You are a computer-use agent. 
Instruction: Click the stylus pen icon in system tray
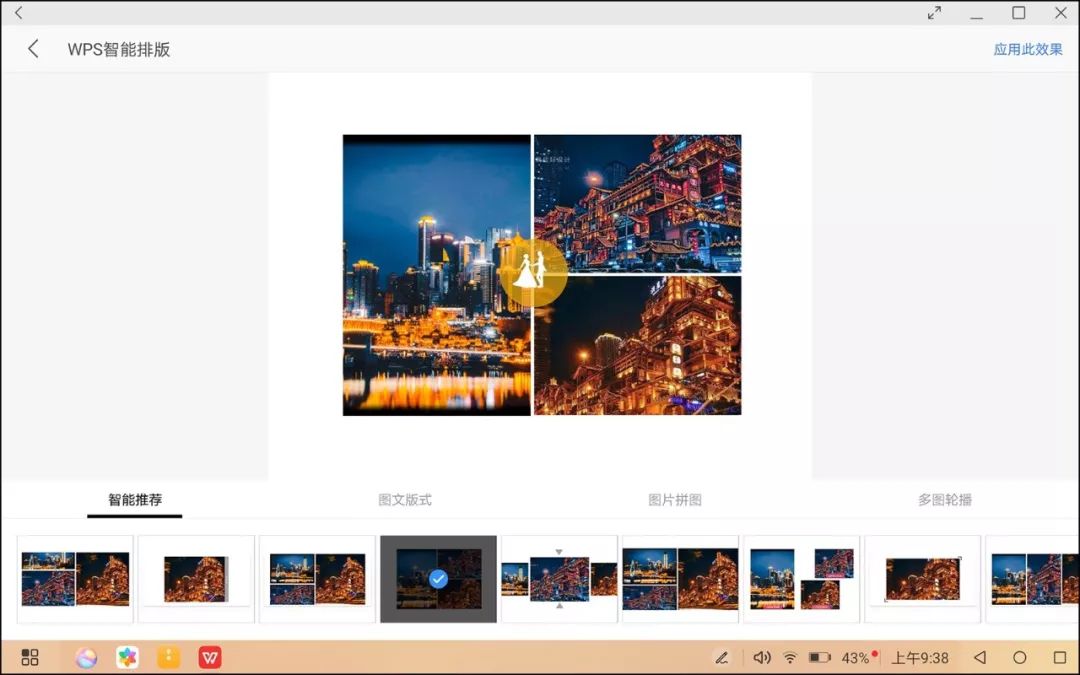pos(722,658)
